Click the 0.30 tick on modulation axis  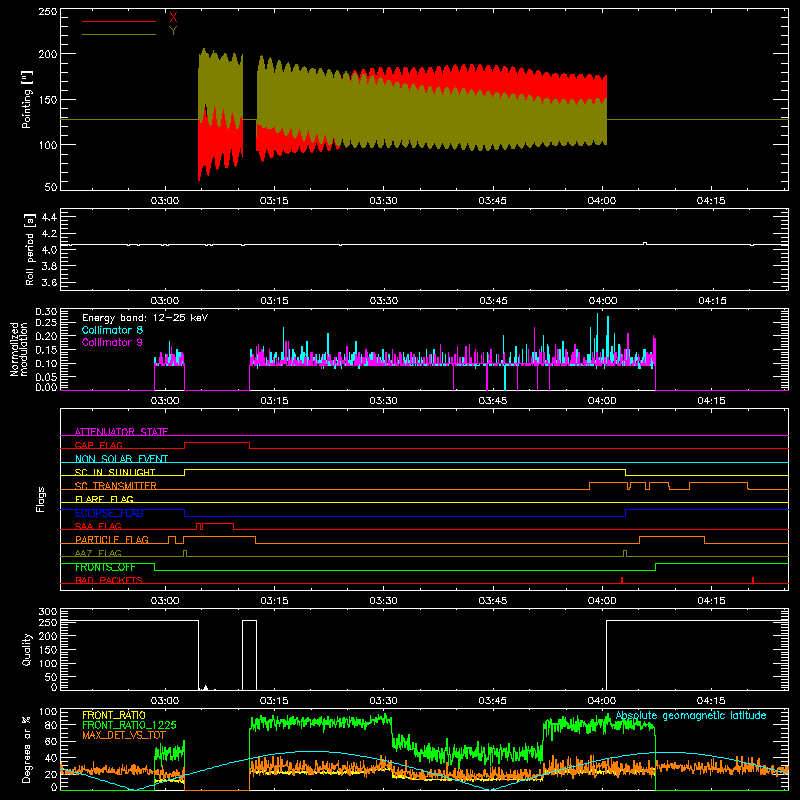tap(46, 312)
